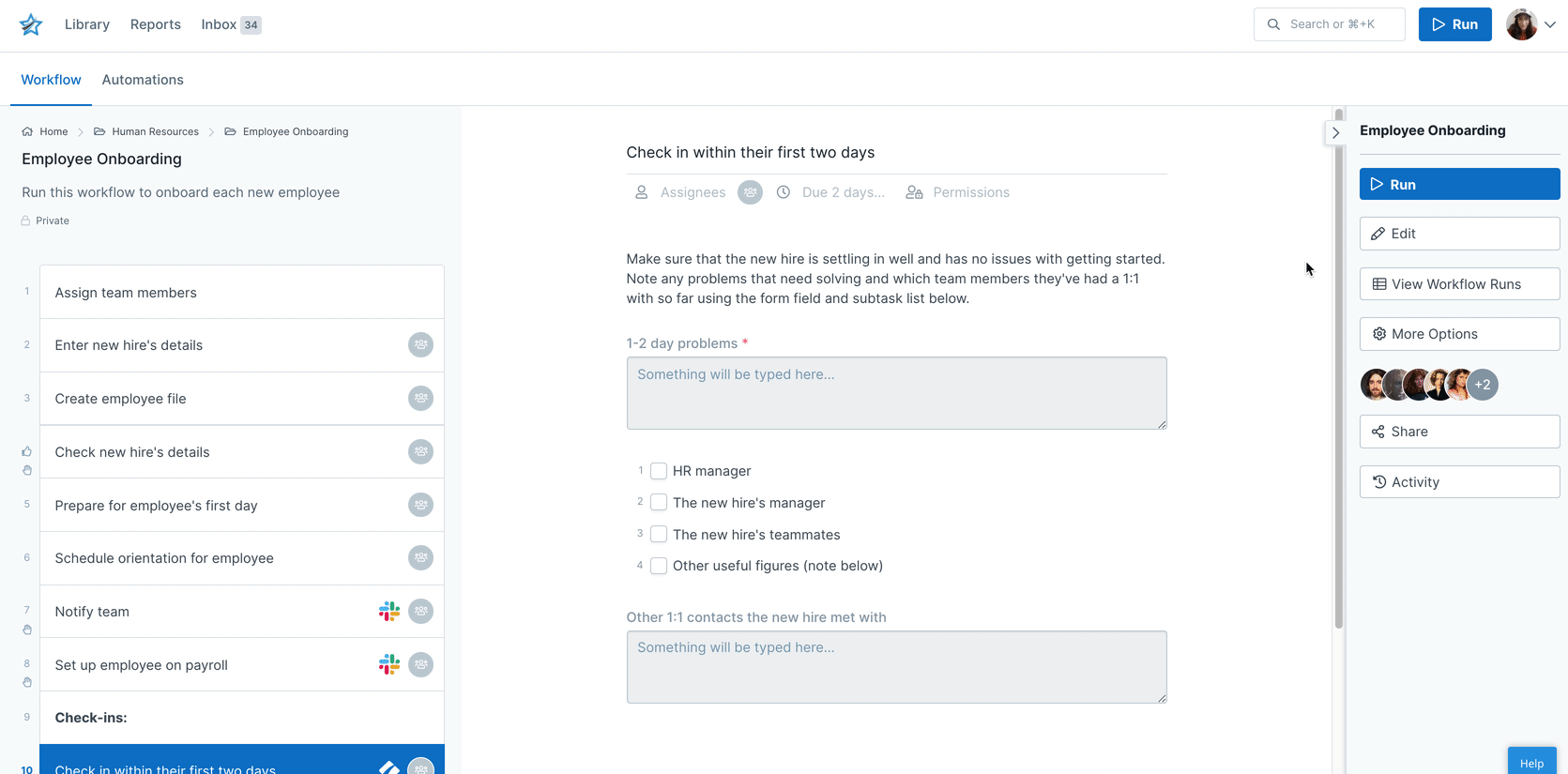Switch to the Automations tab

tap(143, 80)
